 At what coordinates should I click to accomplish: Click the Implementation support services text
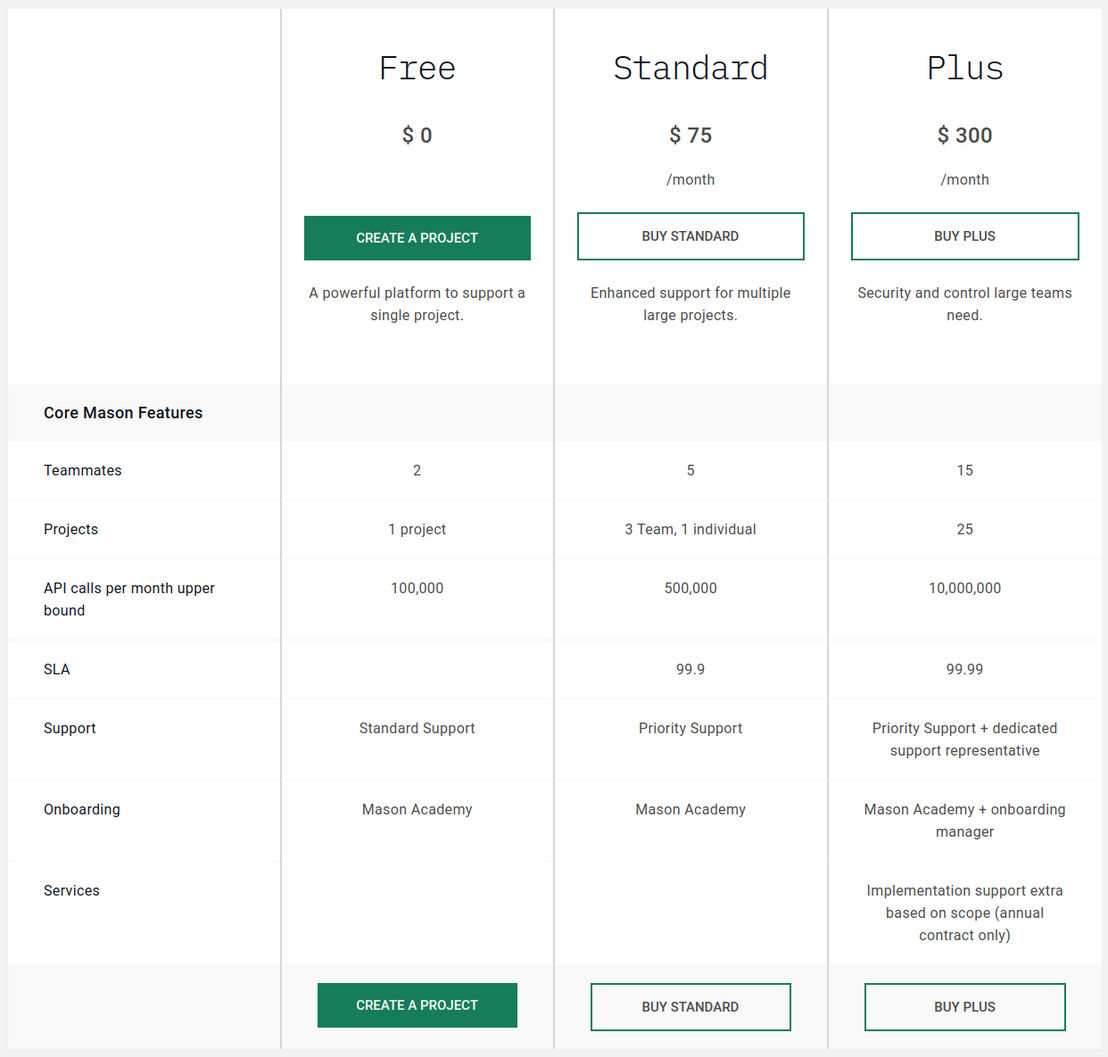965,913
